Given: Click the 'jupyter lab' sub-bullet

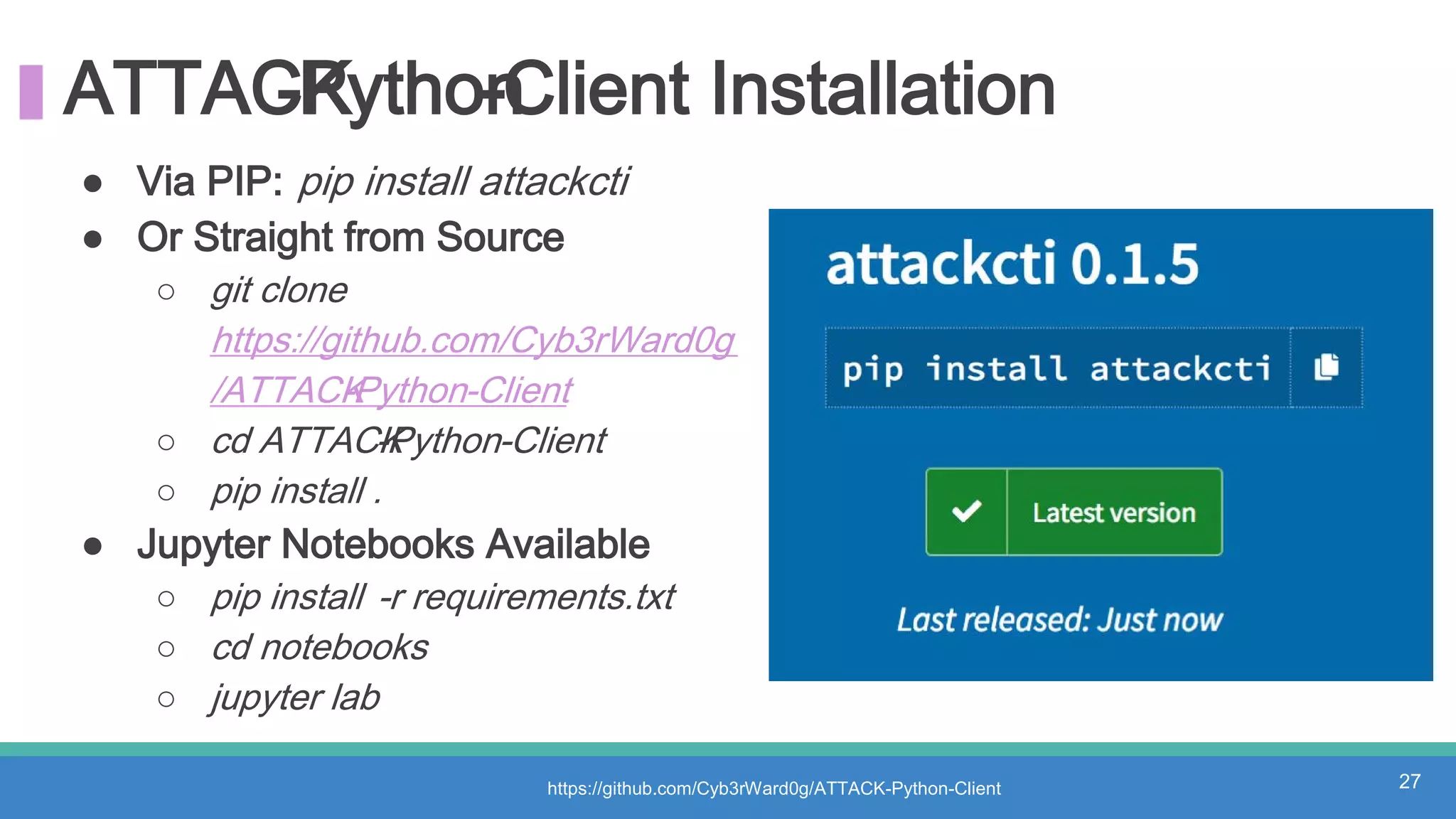Looking at the screenshot, I should [295, 699].
